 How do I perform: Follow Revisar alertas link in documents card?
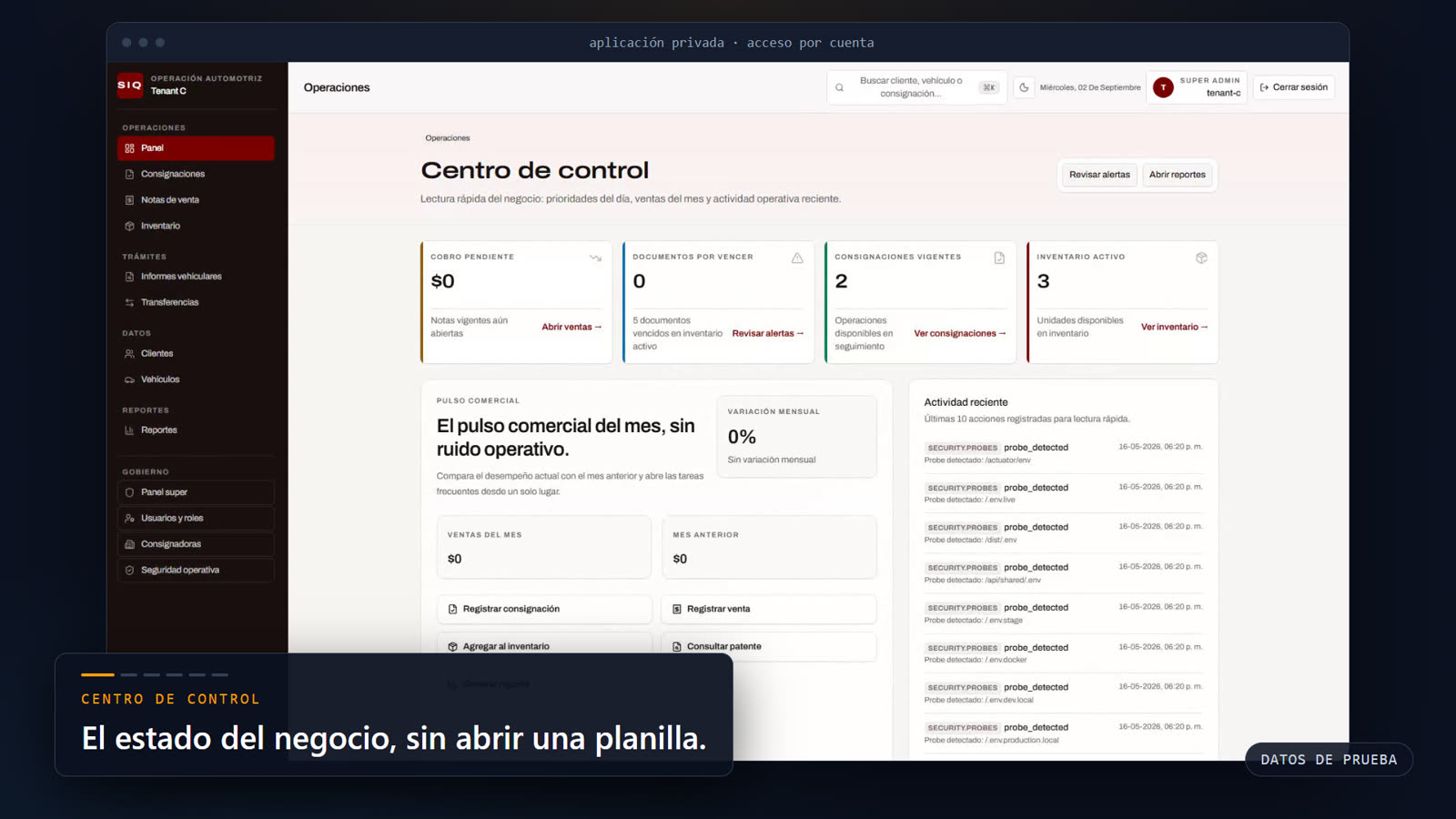(x=768, y=334)
